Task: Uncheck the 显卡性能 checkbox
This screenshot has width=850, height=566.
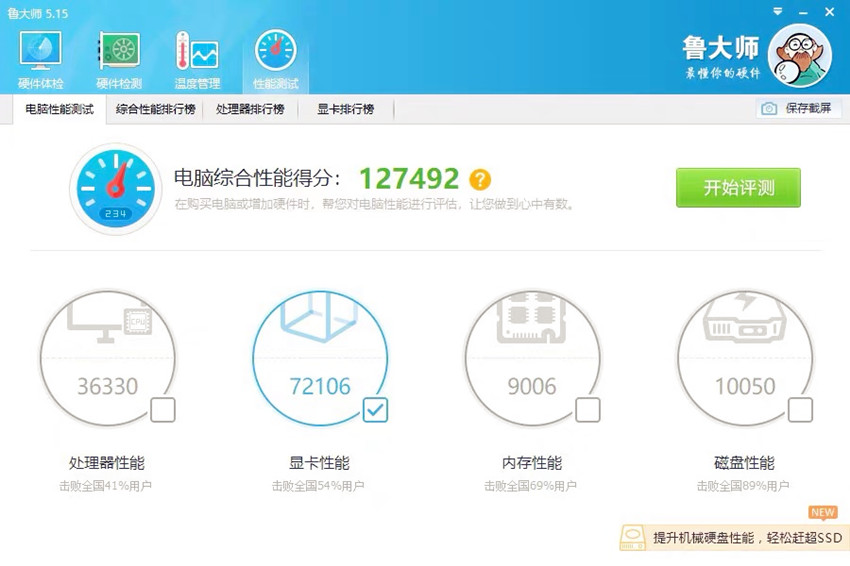Action: point(375,410)
